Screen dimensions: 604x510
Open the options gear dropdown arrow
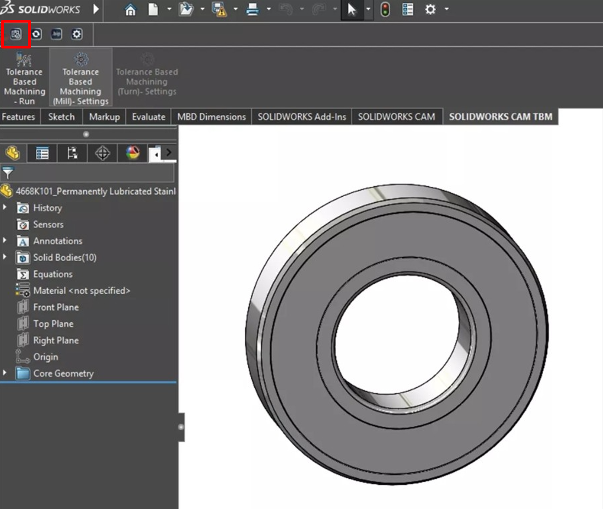coord(446,10)
